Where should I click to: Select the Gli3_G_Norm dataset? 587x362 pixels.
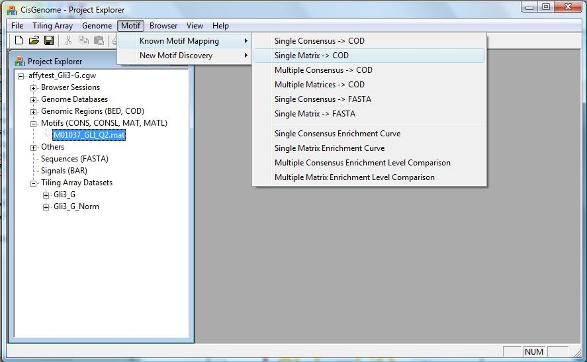tap(76, 206)
